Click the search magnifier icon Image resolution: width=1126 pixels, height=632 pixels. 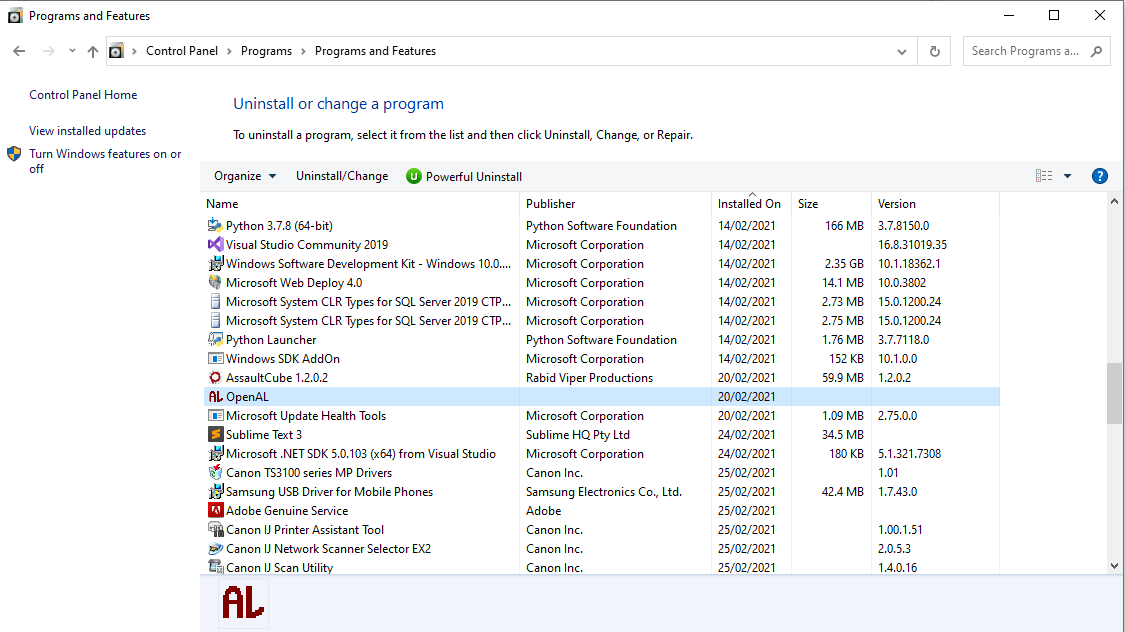[x=1096, y=51]
